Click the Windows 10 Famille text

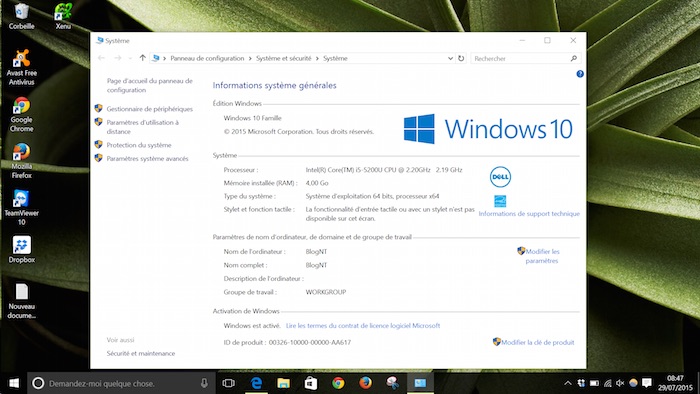point(253,118)
